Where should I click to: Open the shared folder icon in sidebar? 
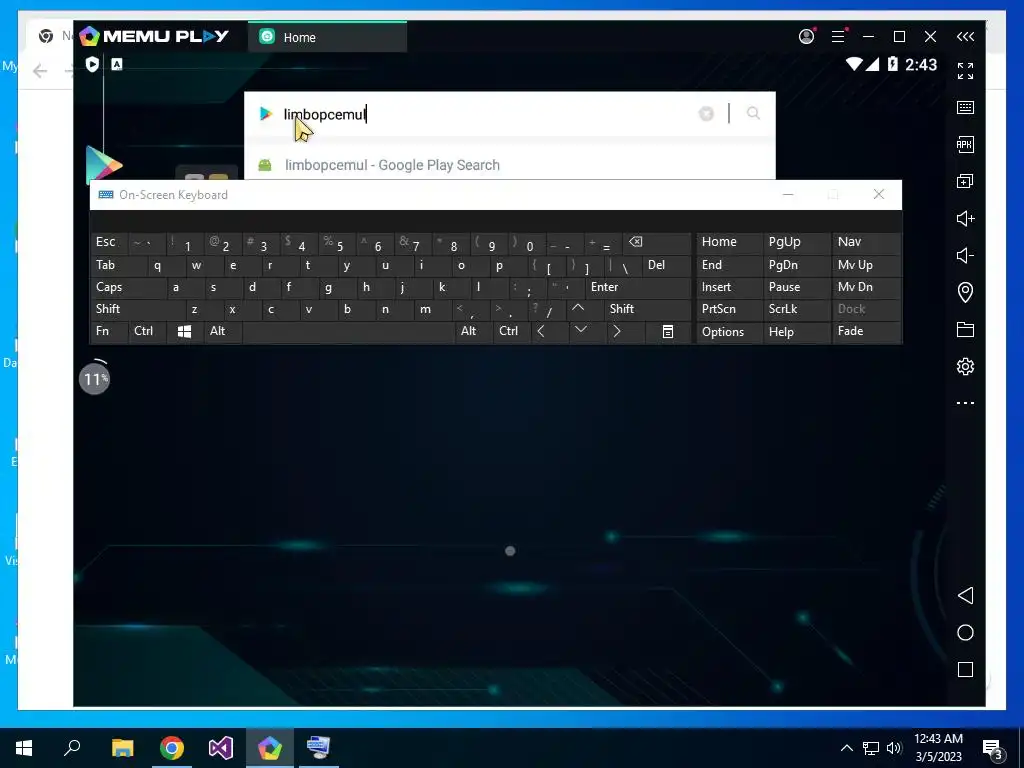(965, 329)
